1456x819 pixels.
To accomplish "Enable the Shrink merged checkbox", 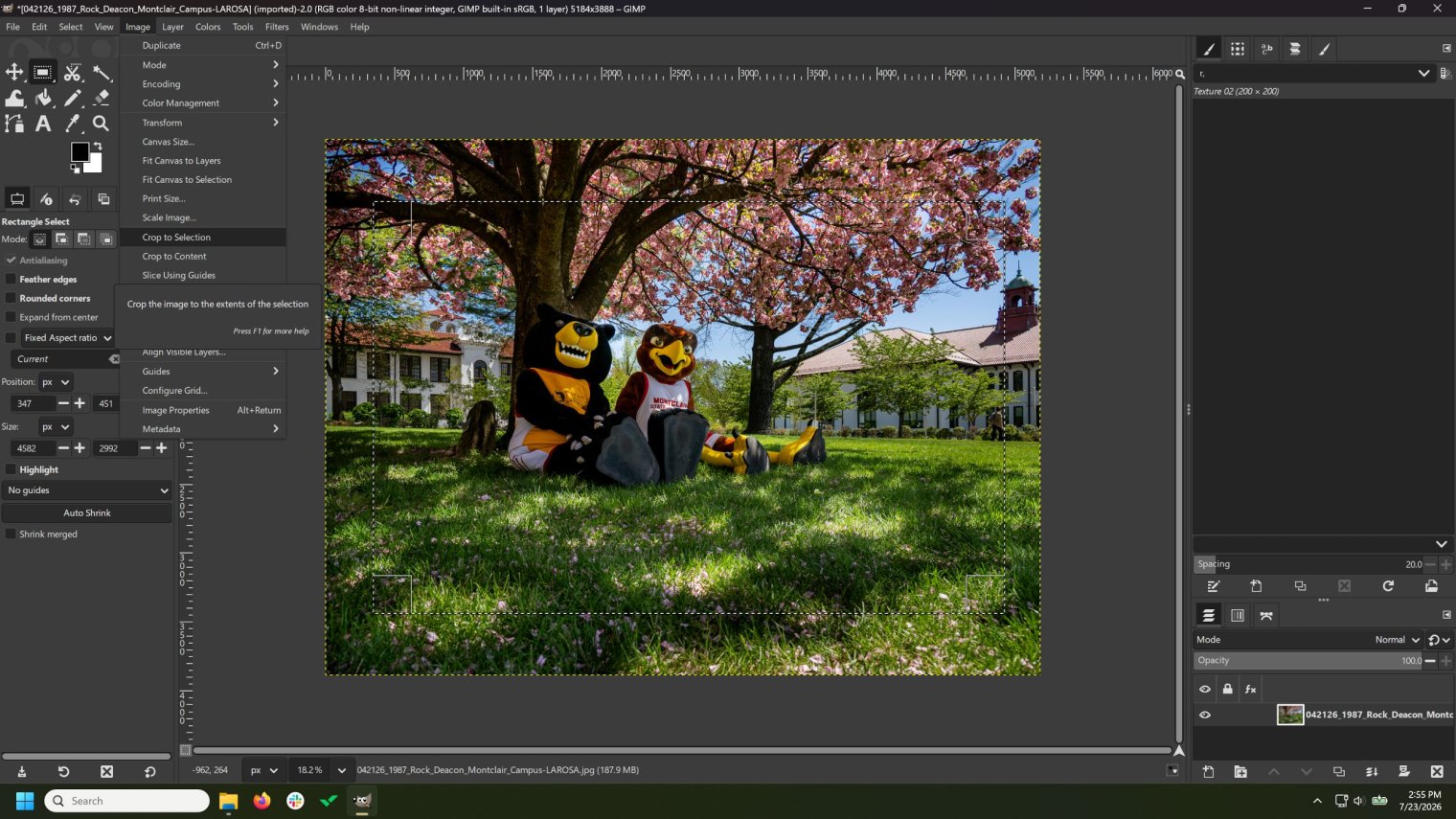I will click(11, 535).
